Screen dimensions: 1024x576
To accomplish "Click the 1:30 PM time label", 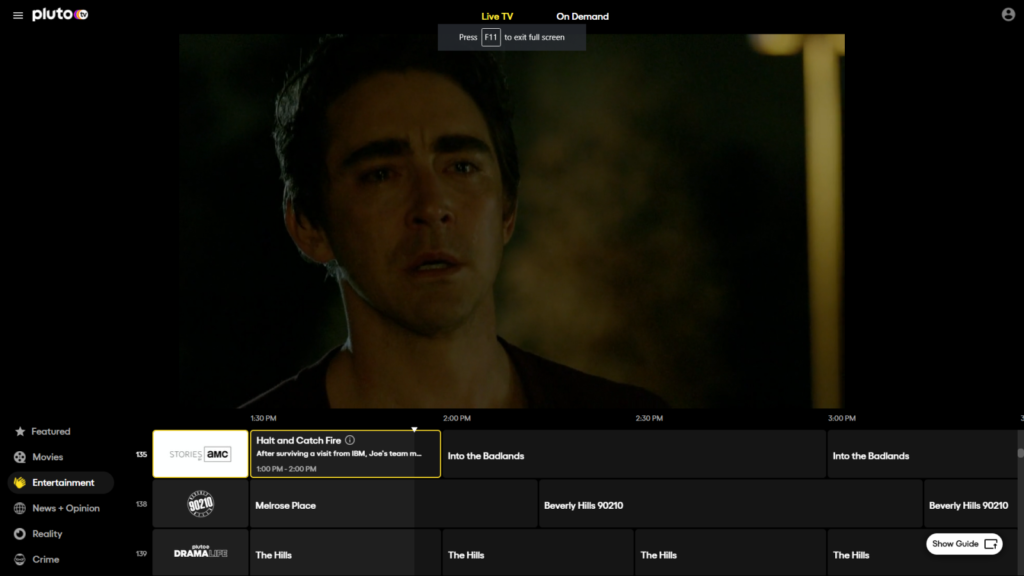I will click(264, 418).
